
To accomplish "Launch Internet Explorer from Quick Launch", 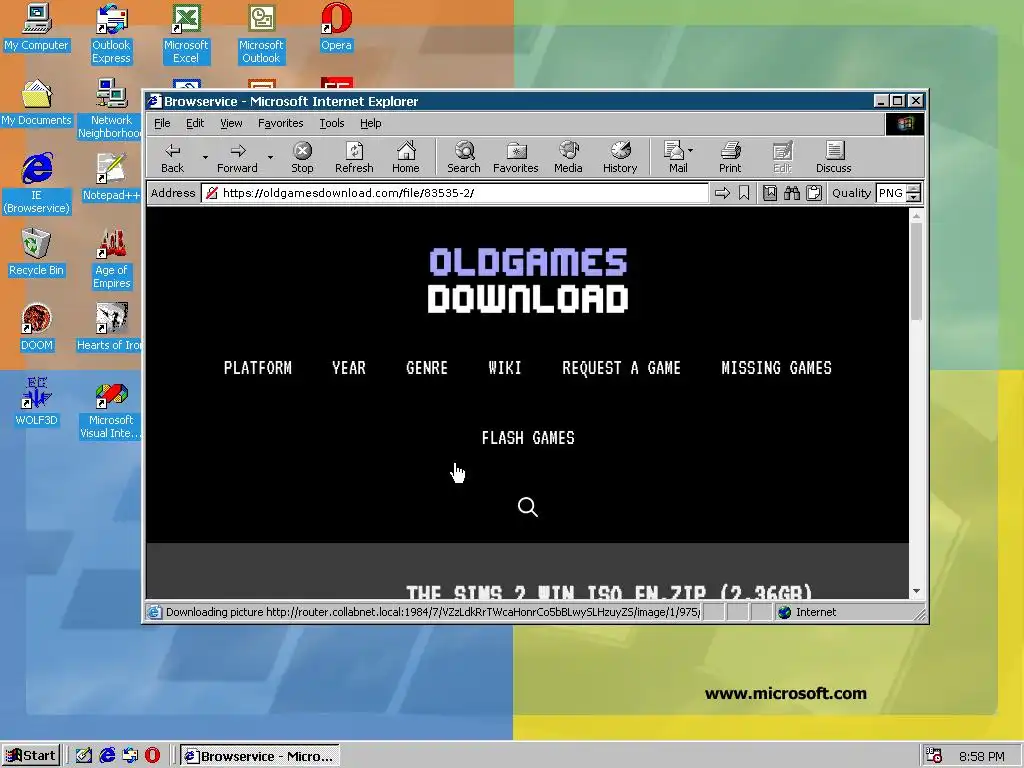I will 107,756.
